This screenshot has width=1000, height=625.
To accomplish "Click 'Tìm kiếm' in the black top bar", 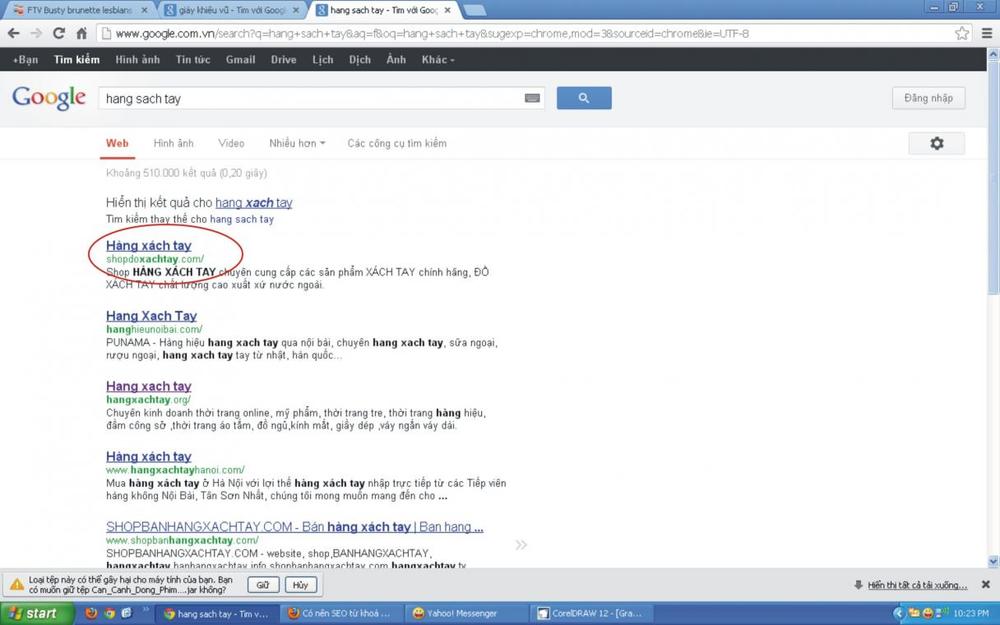I will 77,59.
